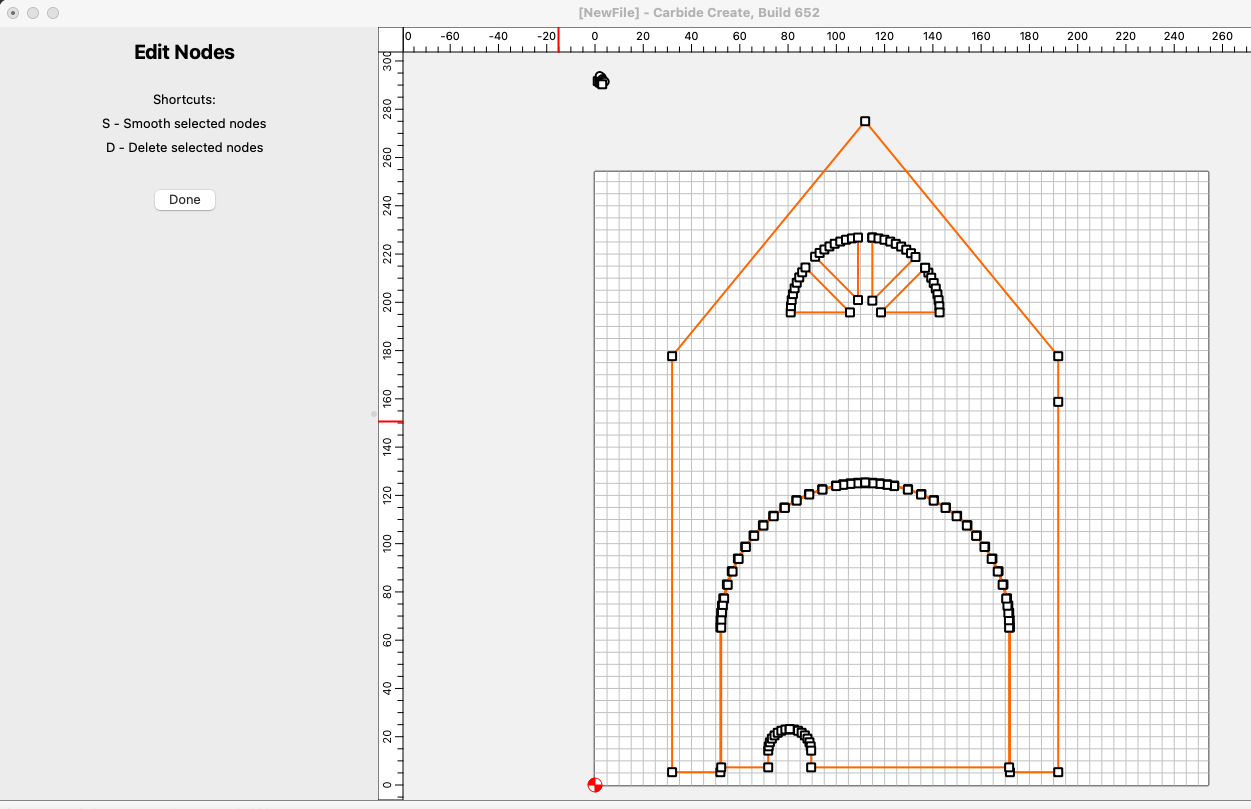Select the node at small arch's right base
The image size is (1251, 809).
pos(811,767)
